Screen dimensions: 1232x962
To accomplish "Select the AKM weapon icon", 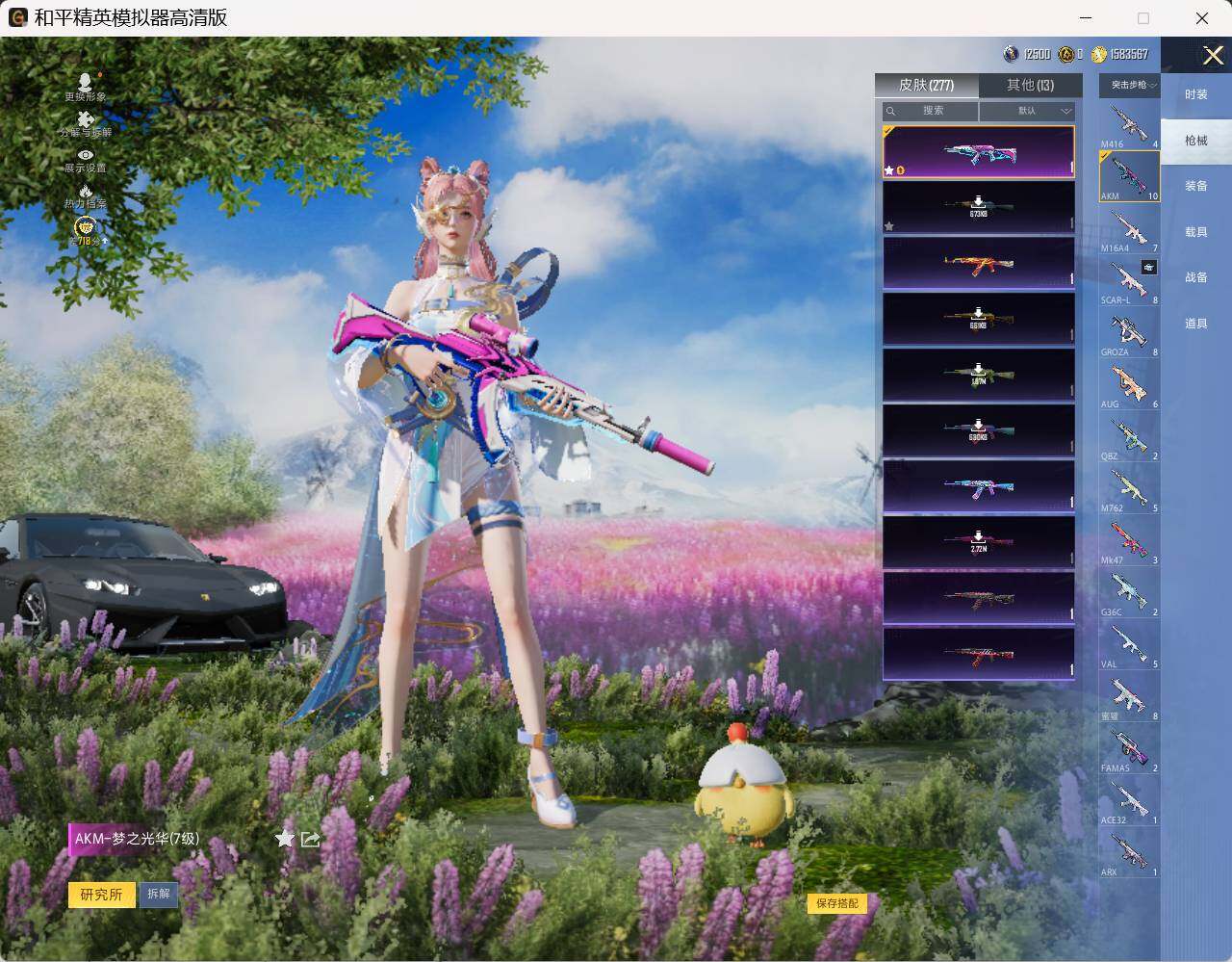I will coord(1130,176).
